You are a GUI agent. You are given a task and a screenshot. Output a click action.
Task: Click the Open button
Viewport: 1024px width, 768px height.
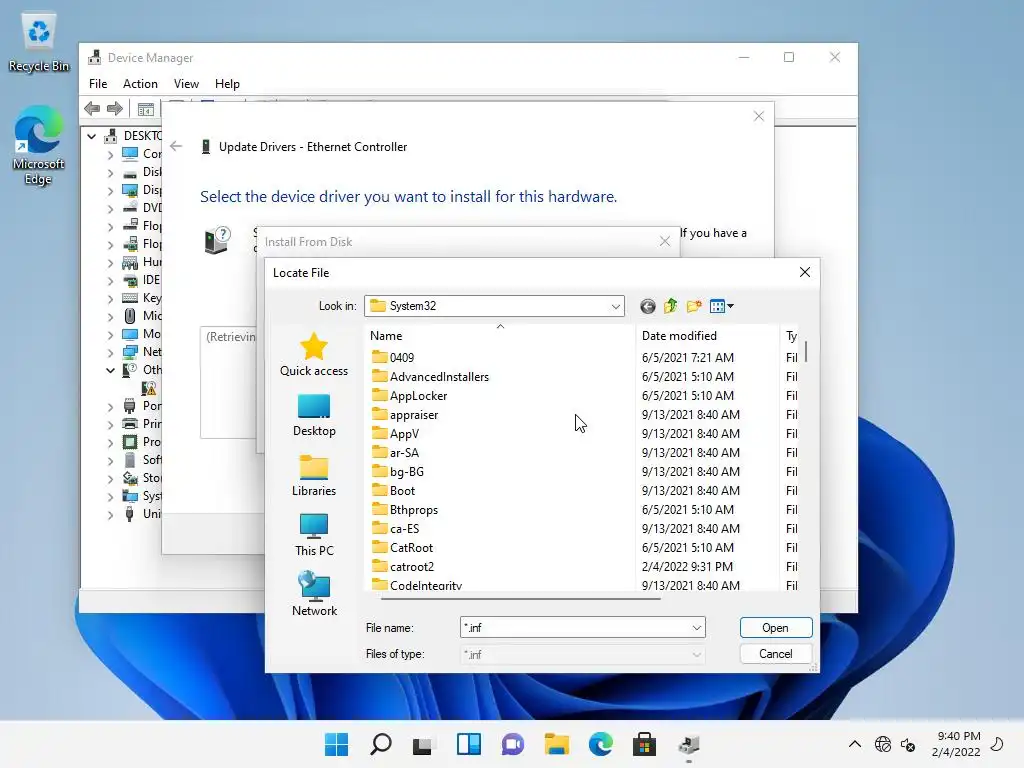(776, 628)
